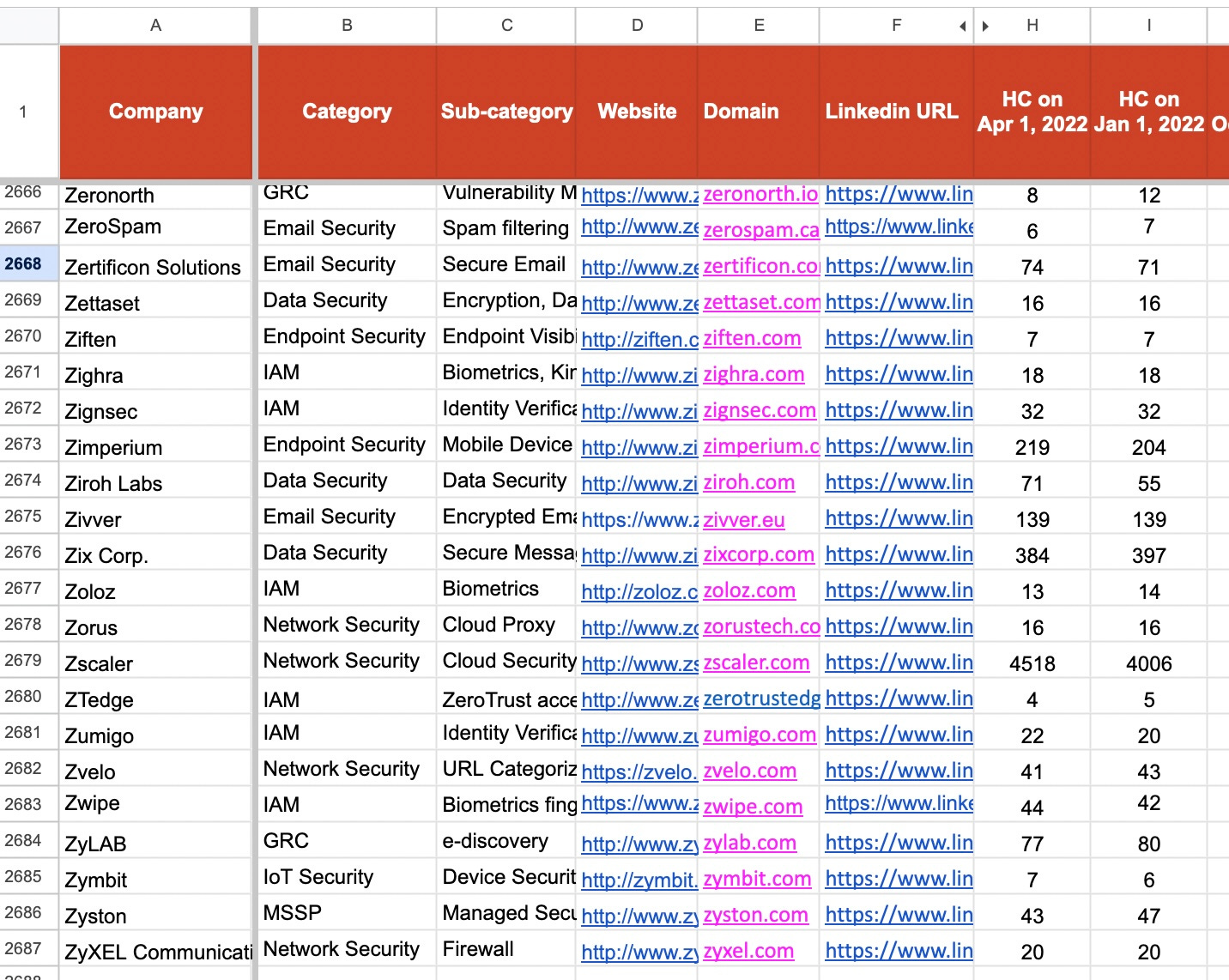The height and width of the screenshot is (980, 1229).
Task: Click the HC on Apr 1, 2022 header
Action: point(1032,112)
